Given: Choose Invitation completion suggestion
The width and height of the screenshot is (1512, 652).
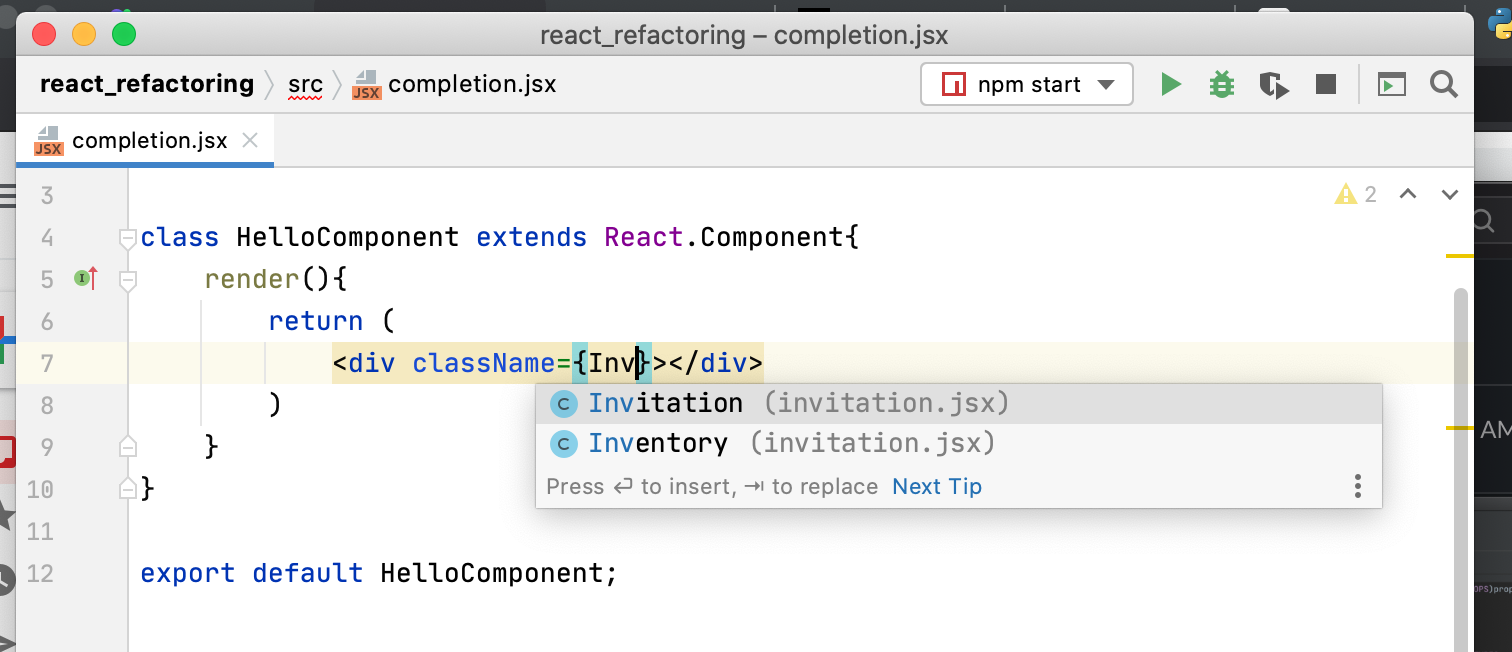Looking at the screenshot, I should pos(959,404).
